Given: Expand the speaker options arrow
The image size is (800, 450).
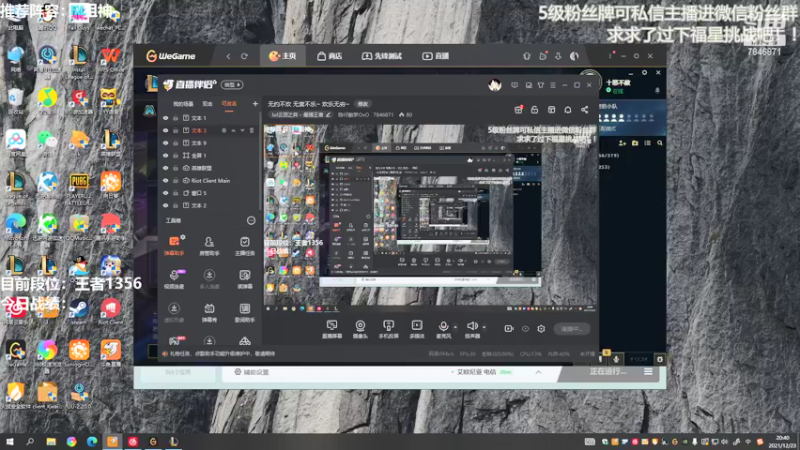Looking at the screenshot, I should pyautogui.click(x=484, y=327).
